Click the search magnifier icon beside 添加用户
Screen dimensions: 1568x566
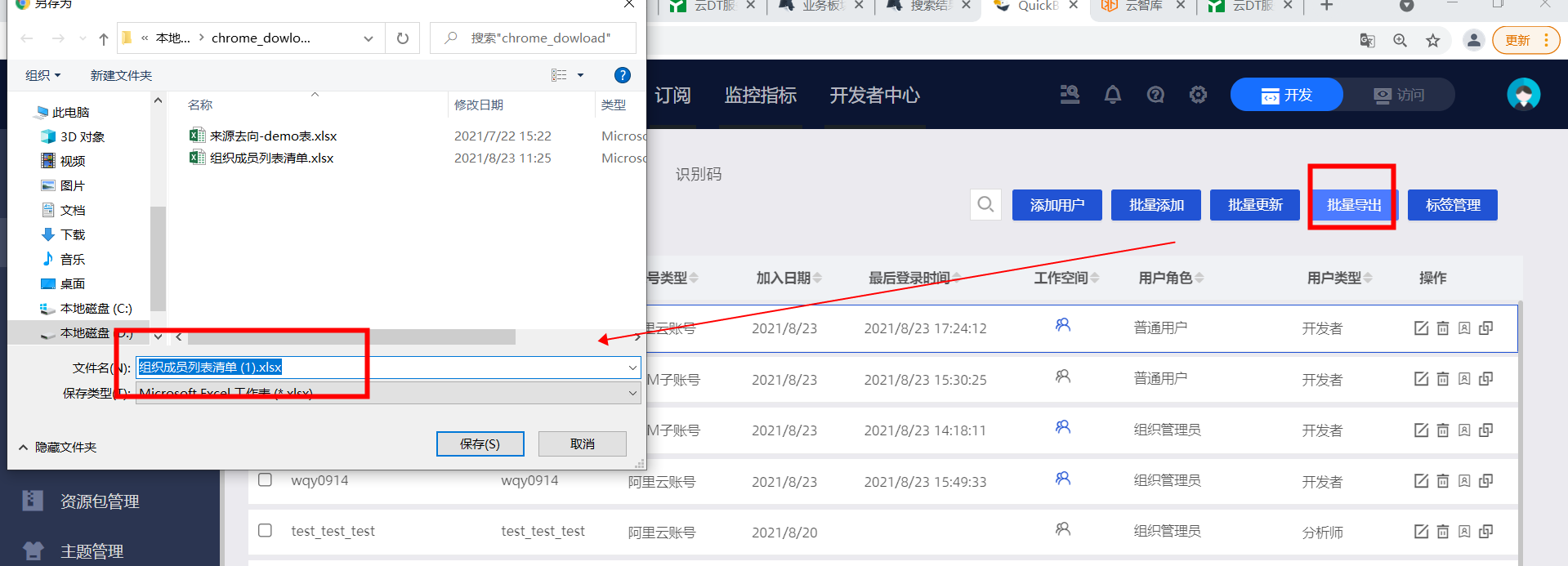pyautogui.click(x=985, y=204)
